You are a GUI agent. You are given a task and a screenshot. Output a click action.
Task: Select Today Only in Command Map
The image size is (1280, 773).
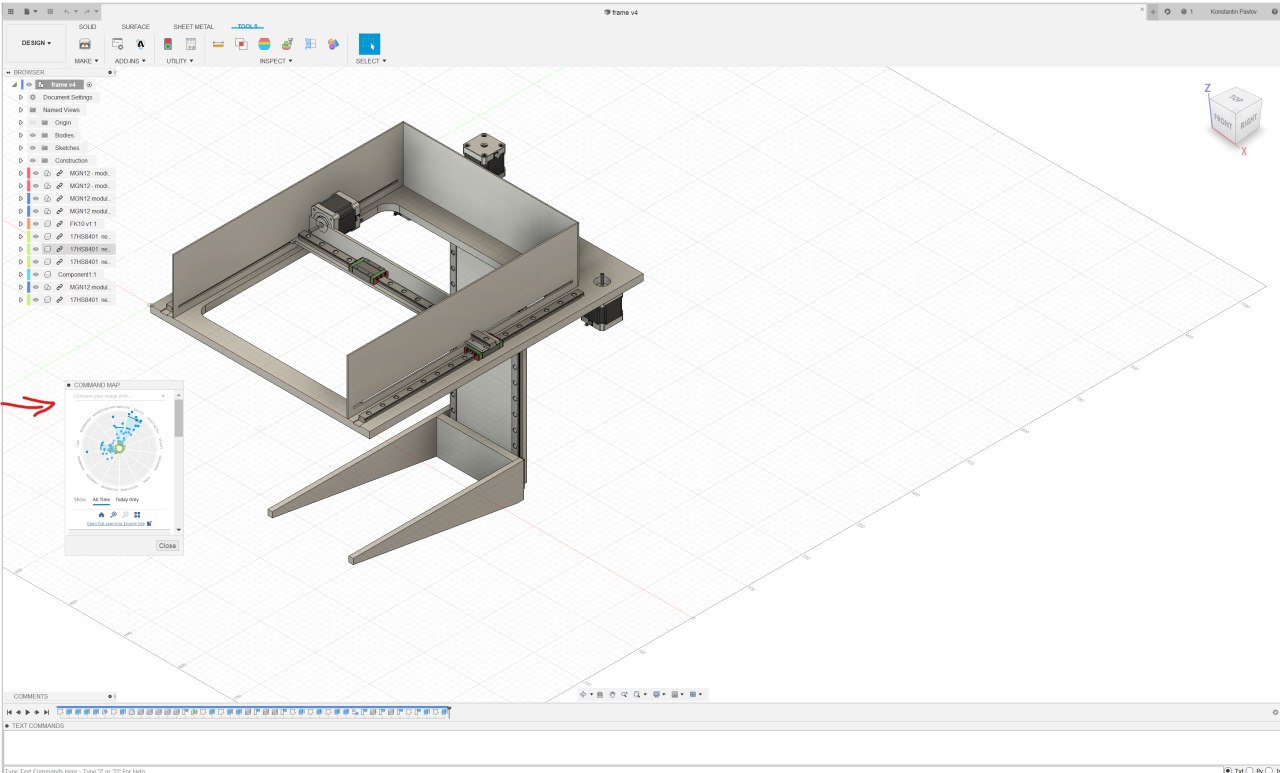127,499
